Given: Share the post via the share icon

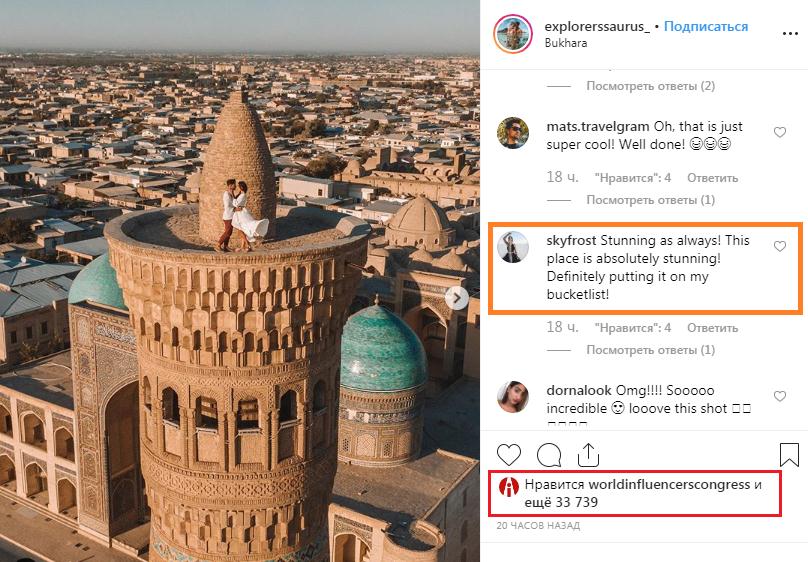Looking at the screenshot, I should pos(588,454).
